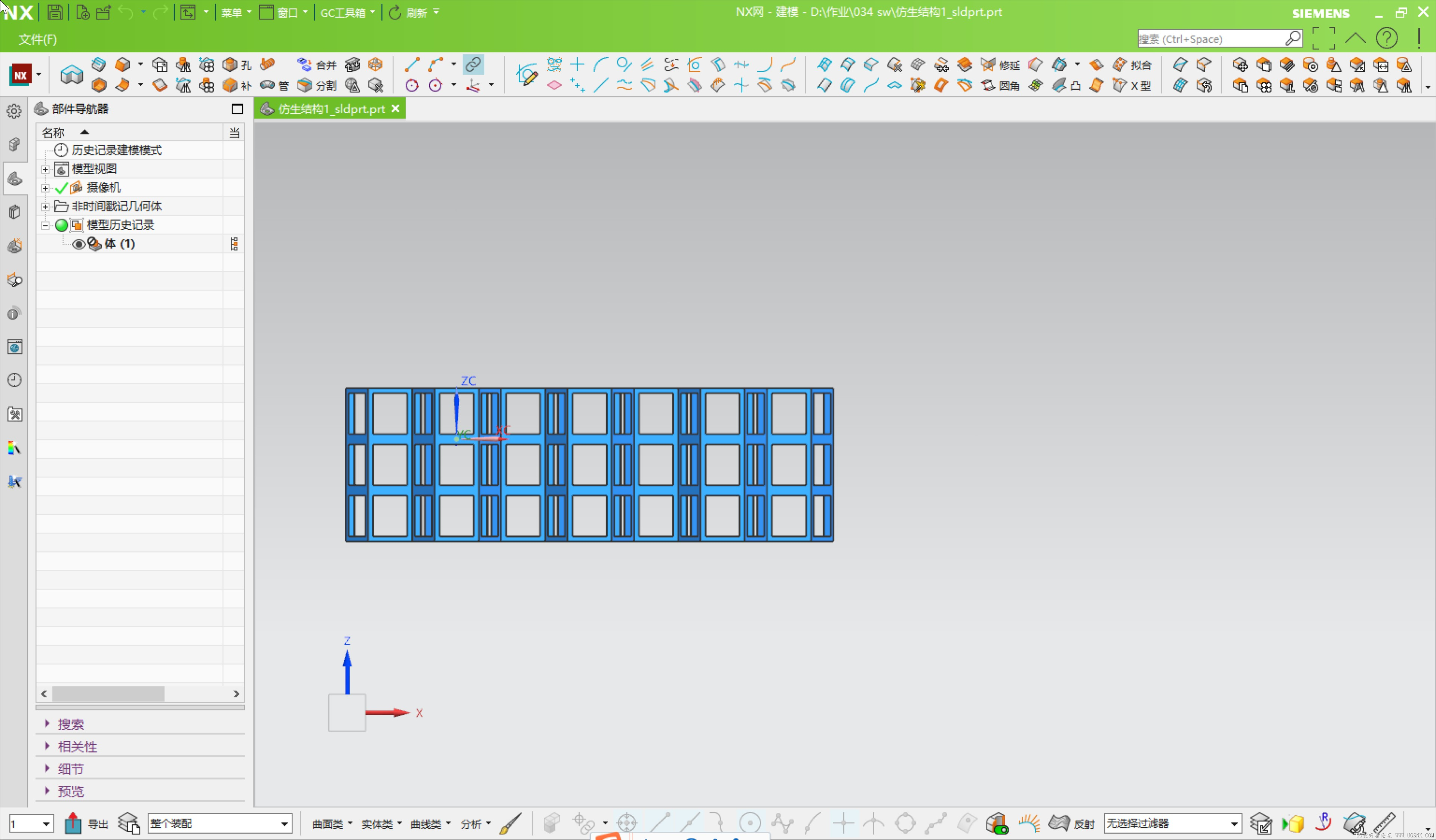Screen dimensions: 1436x840
Task: Click the 导出 export icon
Action: tap(74, 823)
